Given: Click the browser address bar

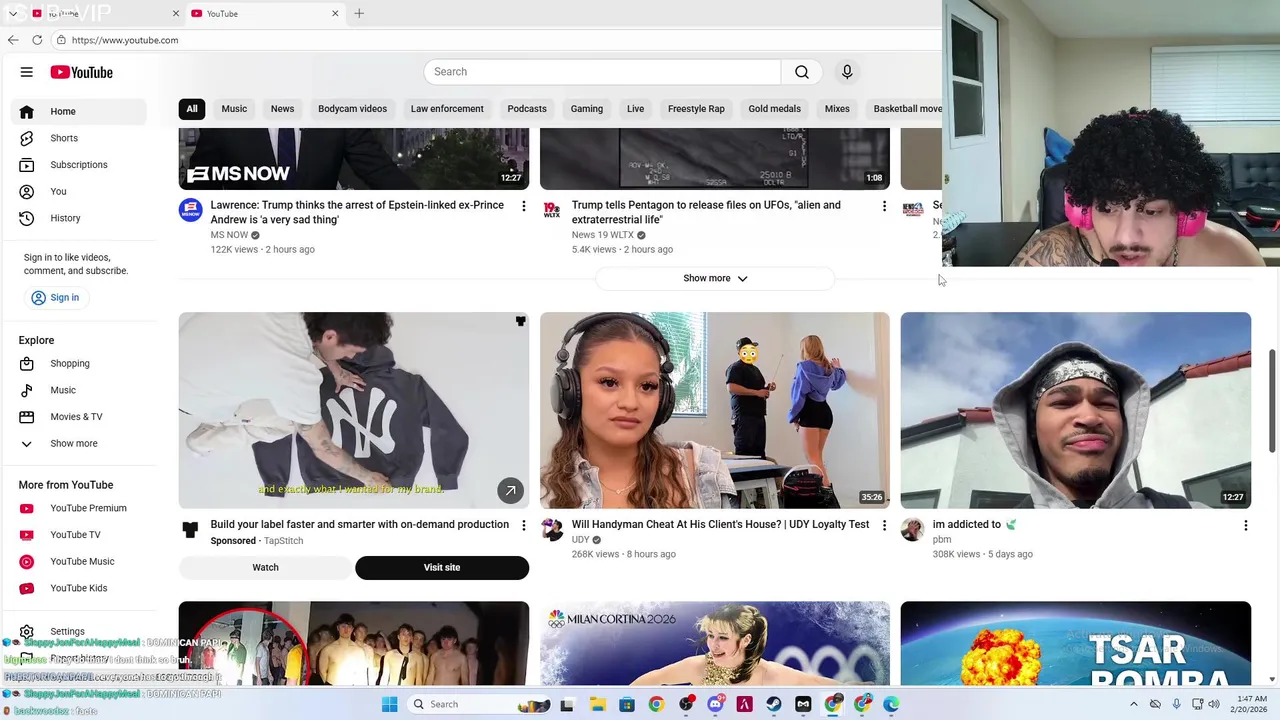Looking at the screenshot, I should click(x=495, y=40).
